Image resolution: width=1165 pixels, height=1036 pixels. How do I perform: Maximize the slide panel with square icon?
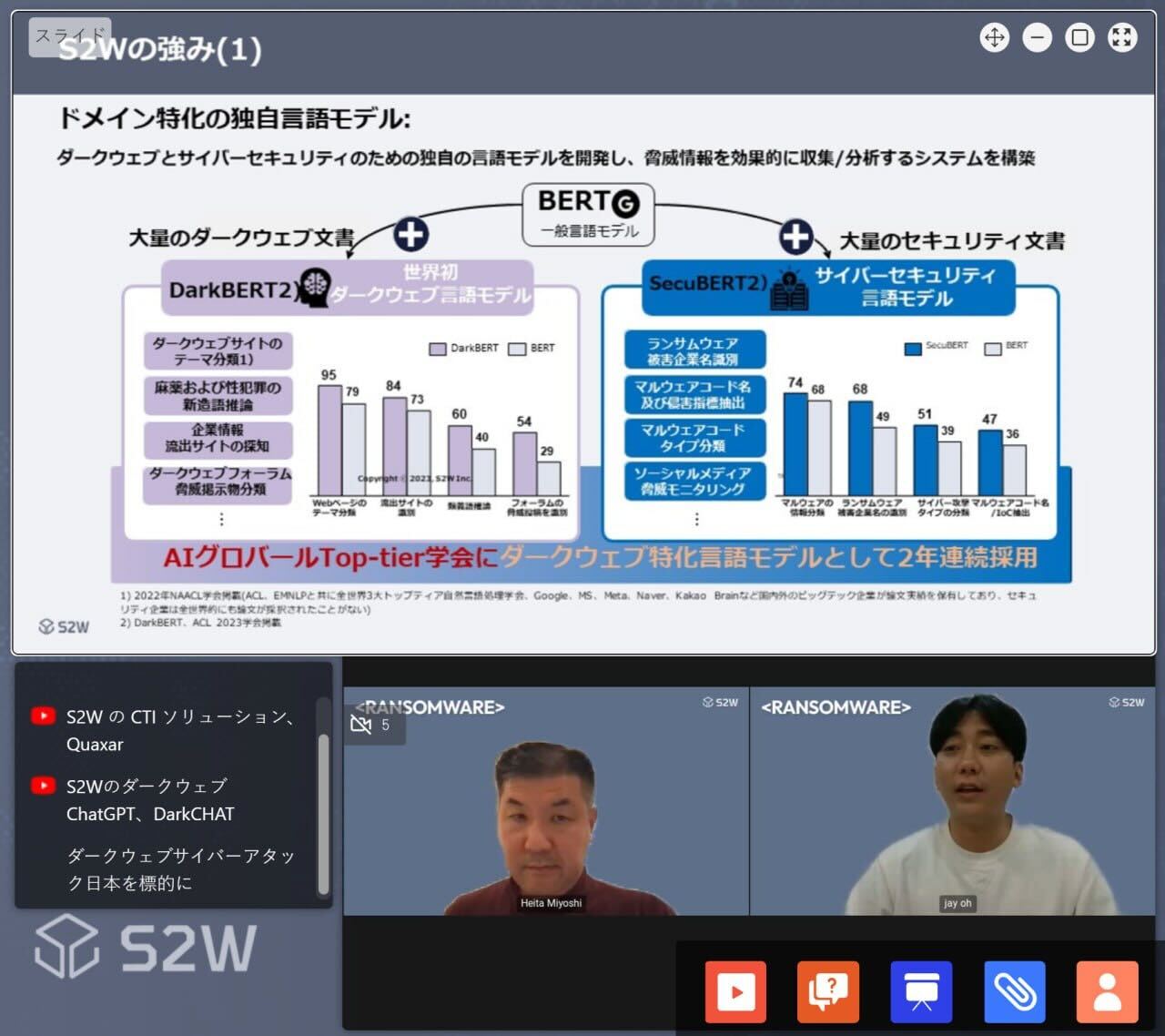(x=1079, y=37)
